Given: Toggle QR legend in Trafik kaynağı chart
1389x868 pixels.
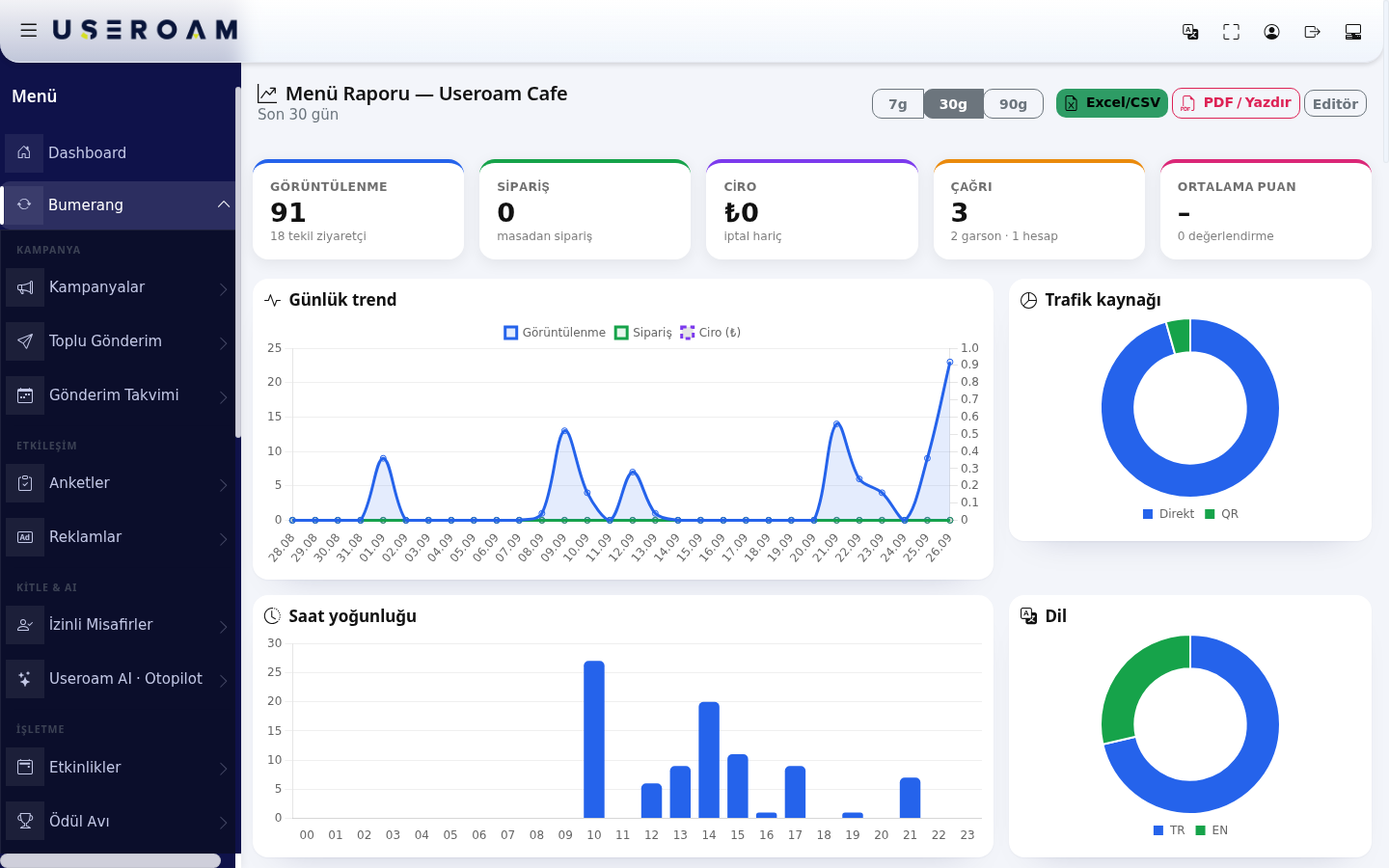Looking at the screenshot, I should [1221, 514].
